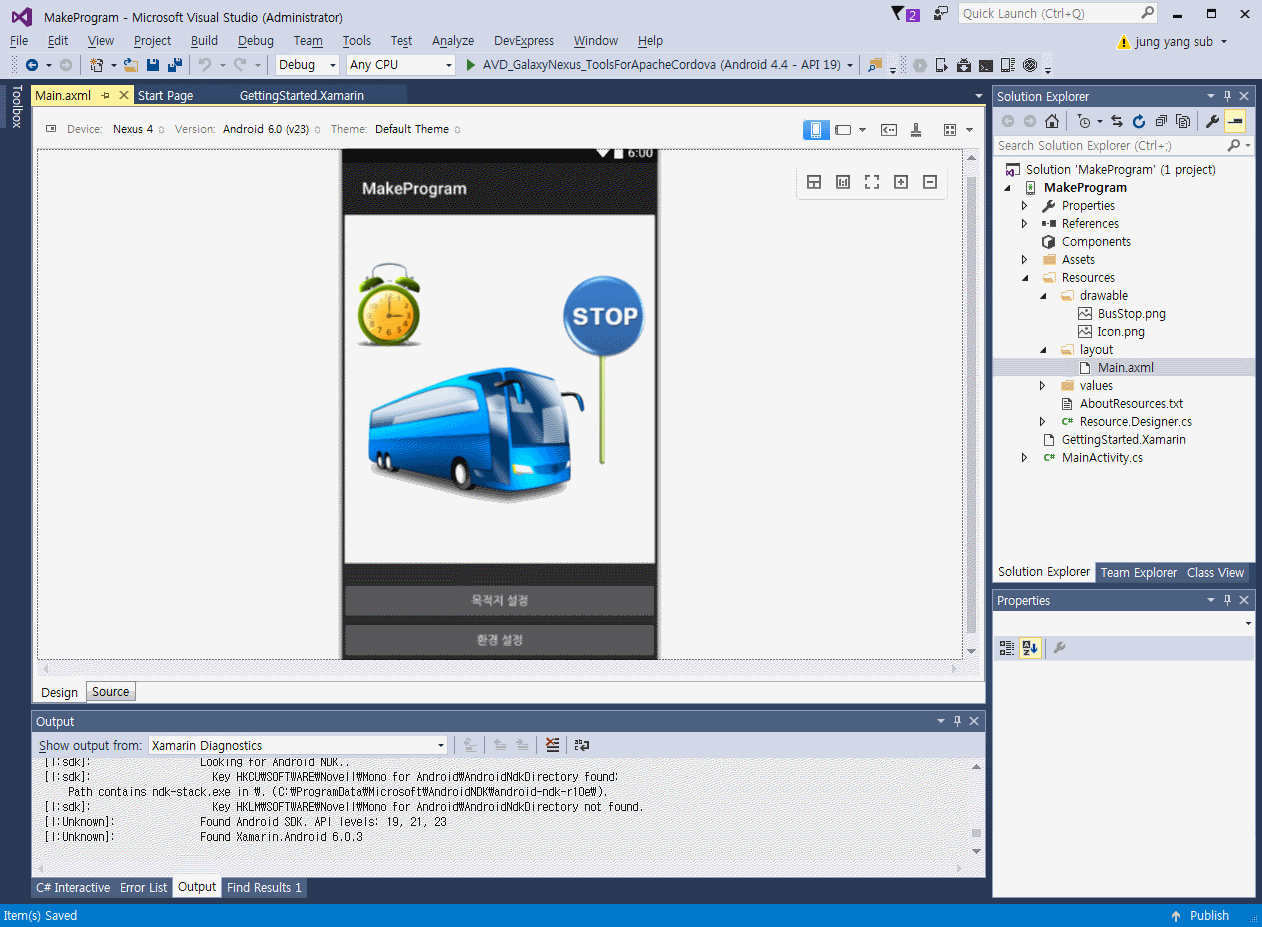The height and width of the screenshot is (927, 1262).
Task: Select BusStop.png in Solution Explorer
Action: point(1132,313)
